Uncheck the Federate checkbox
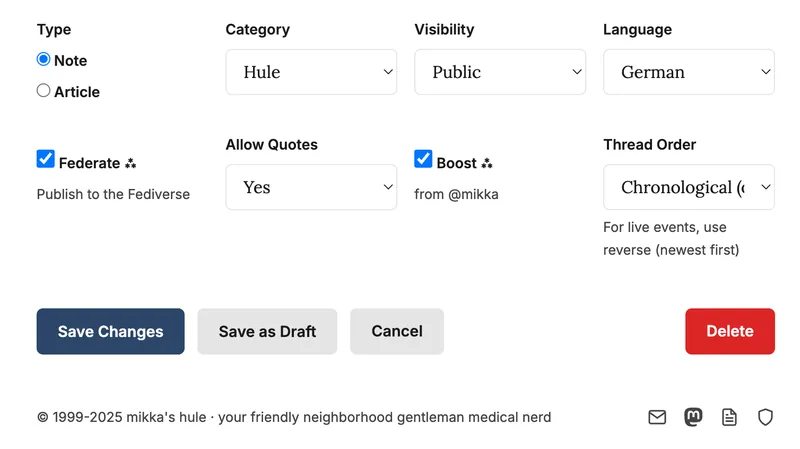Screen dimensions: 800x449 click(x=45, y=159)
